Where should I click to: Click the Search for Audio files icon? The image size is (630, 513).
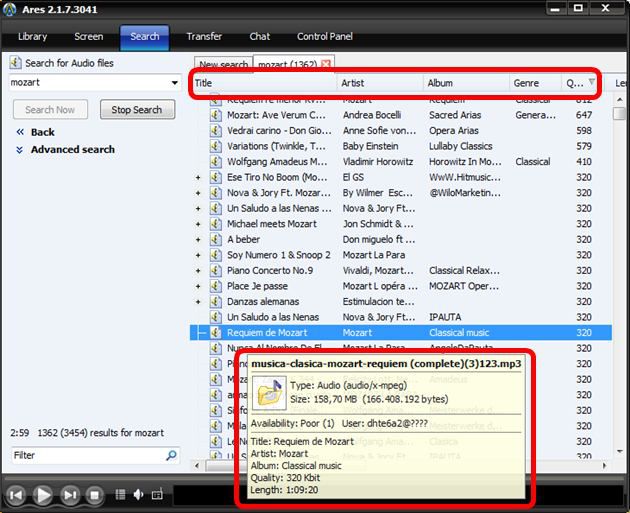[15, 63]
